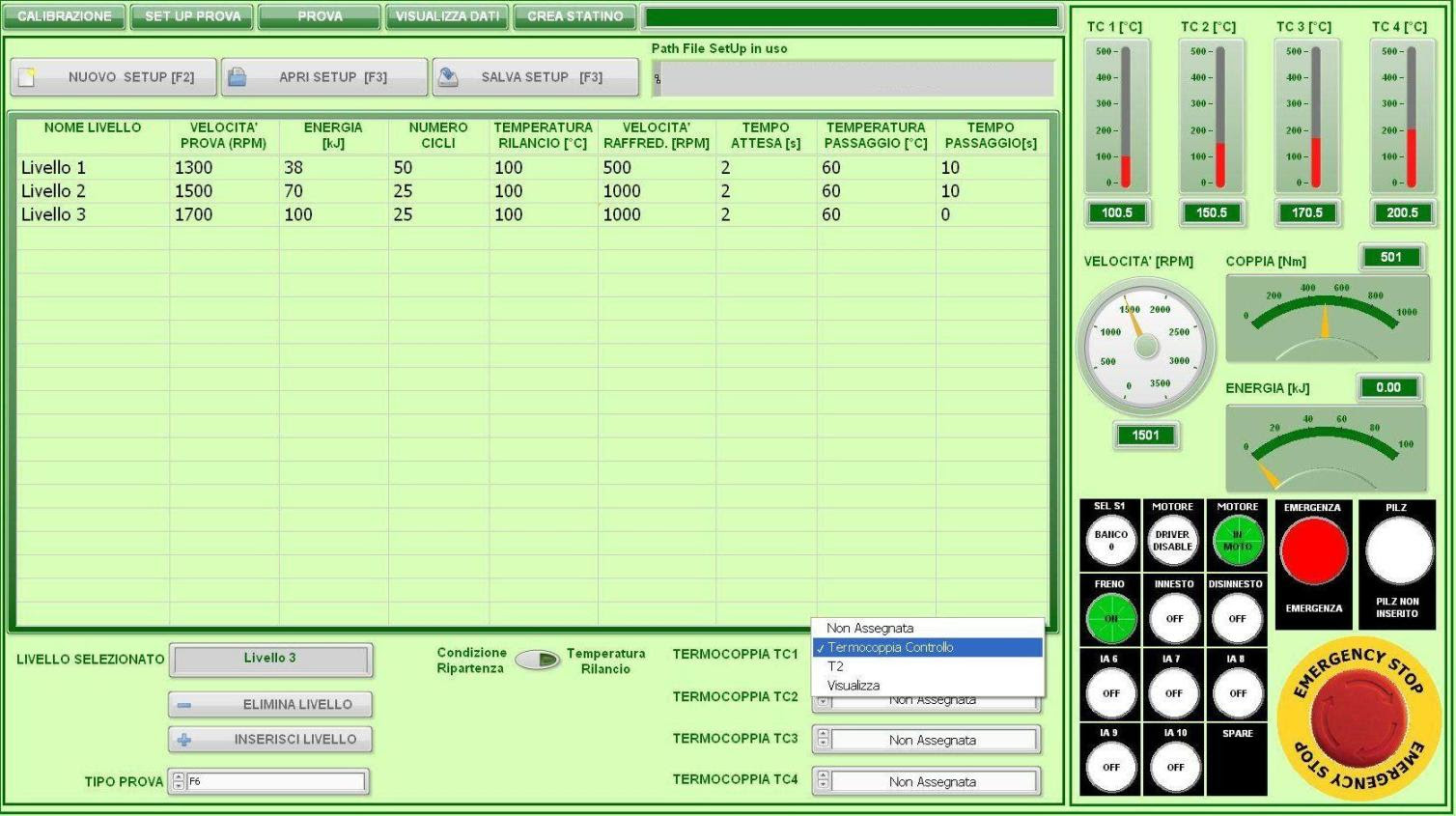Click the ENERGIA value 0.00
The image size is (1456, 816).
1388,387
